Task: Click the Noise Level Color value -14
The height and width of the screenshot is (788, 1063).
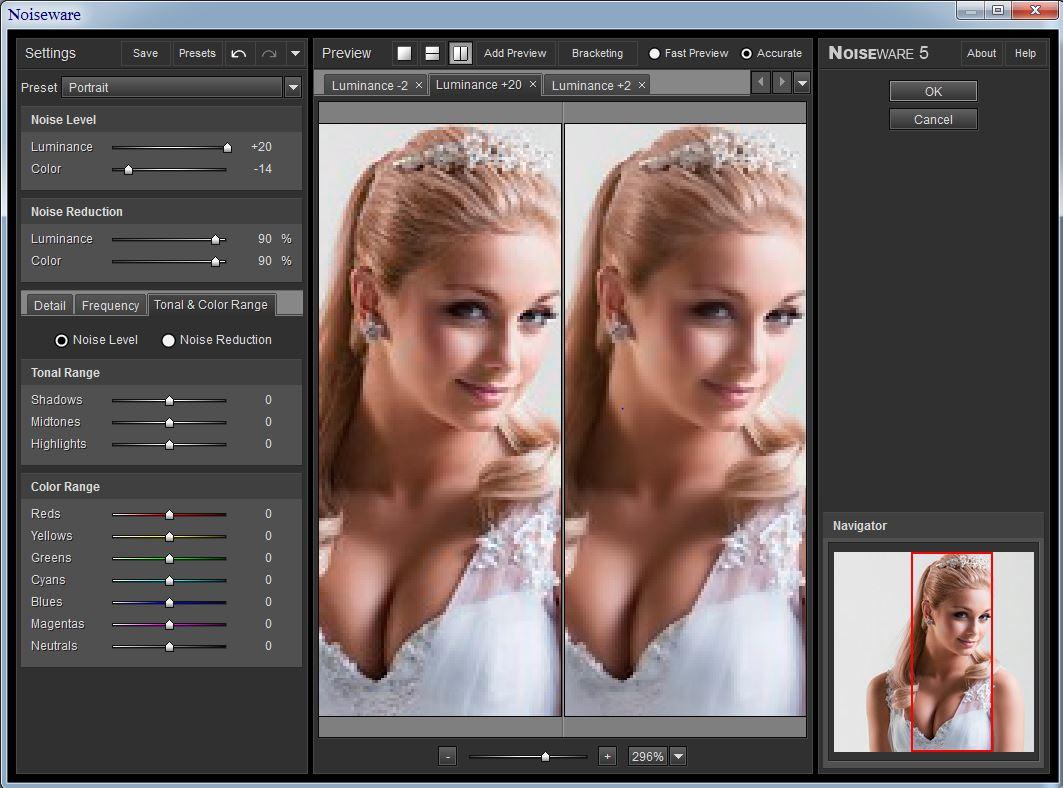Action: (262, 168)
